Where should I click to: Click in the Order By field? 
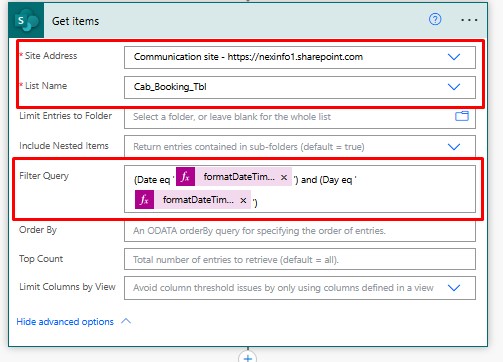[300, 231]
